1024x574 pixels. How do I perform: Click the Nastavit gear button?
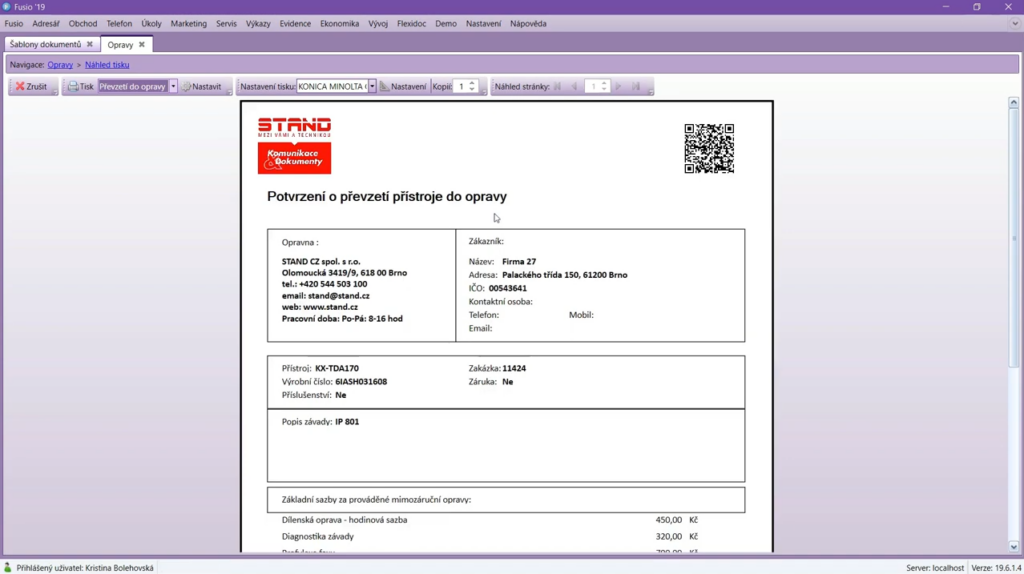(202, 87)
